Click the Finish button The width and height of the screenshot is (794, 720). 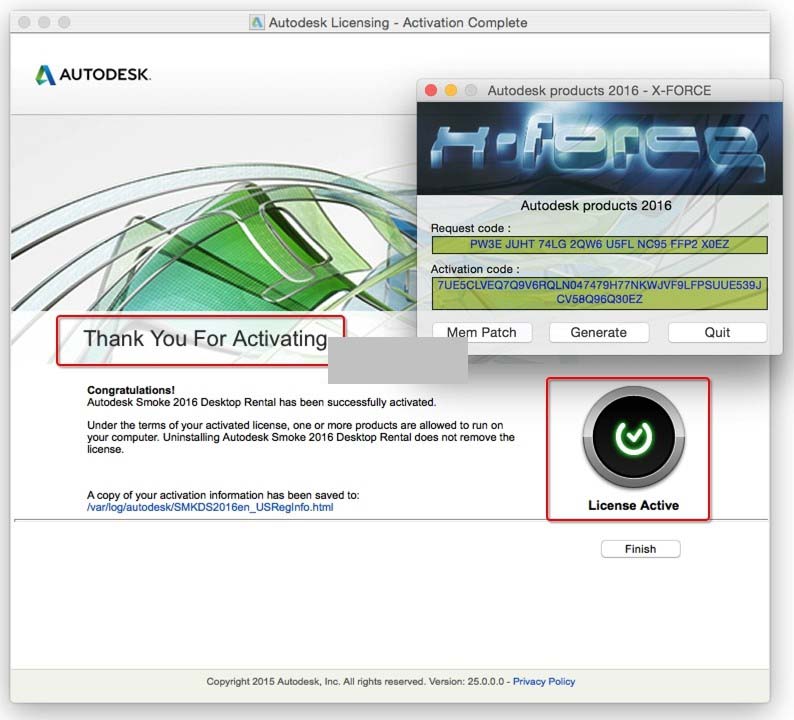(641, 549)
